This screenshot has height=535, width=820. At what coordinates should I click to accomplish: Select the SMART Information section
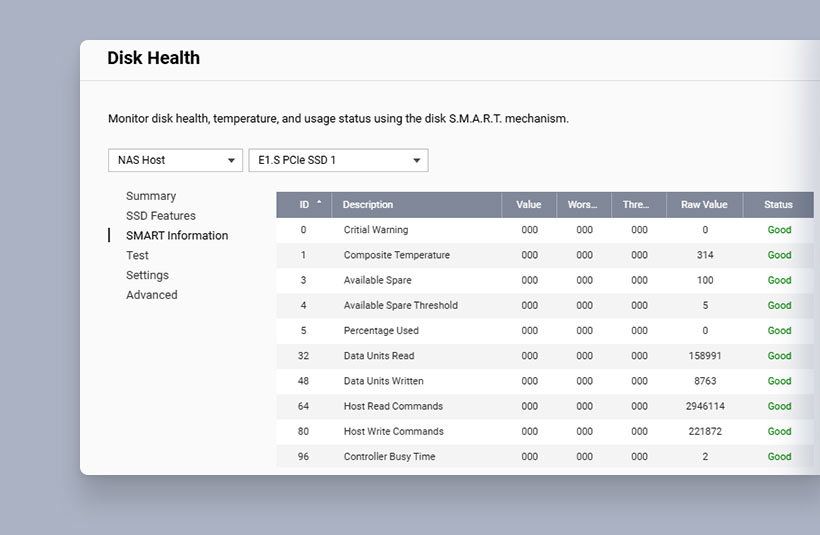click(x=177, y=236)
